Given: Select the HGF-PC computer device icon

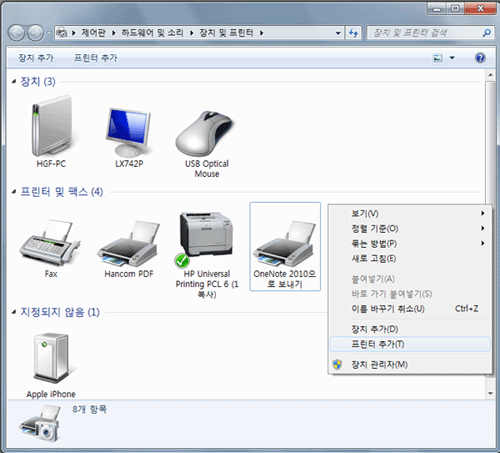Looking at the screenshot, I should [51, 126].
